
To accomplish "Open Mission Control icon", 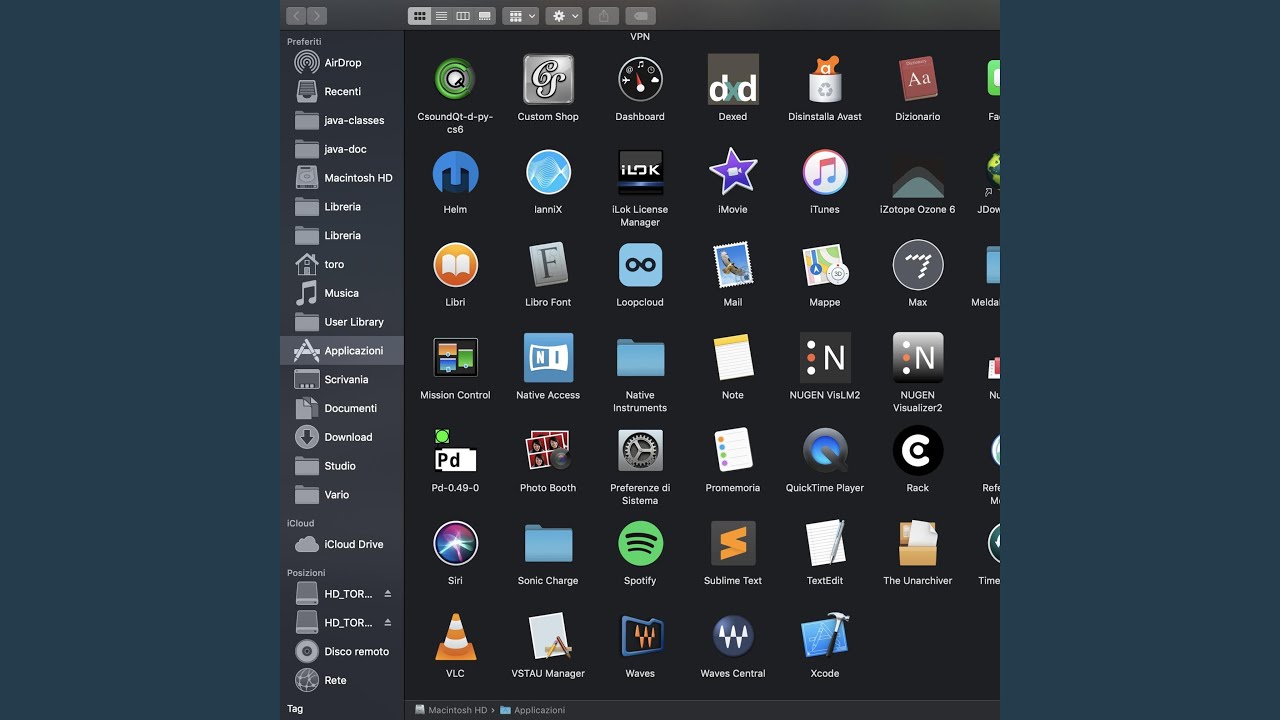I will click(x=455, y=358).
